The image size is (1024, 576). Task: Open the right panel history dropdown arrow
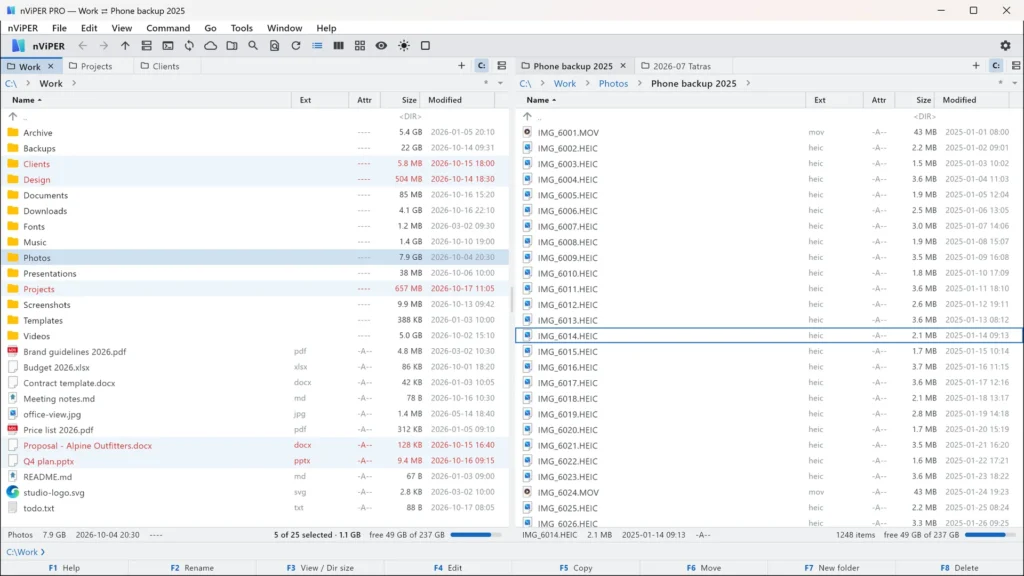tap(1015, 84)
